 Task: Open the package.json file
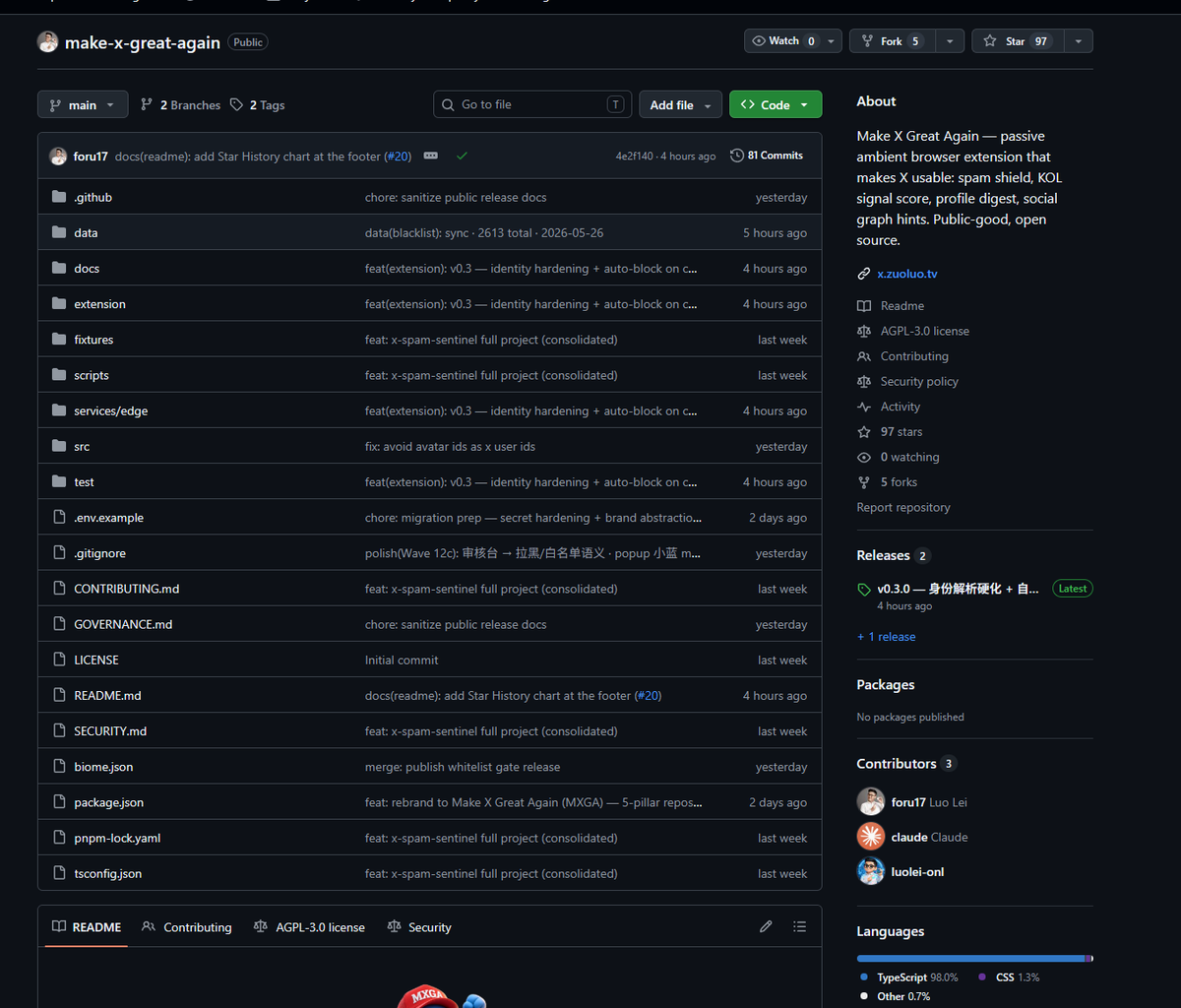point(108,802)
